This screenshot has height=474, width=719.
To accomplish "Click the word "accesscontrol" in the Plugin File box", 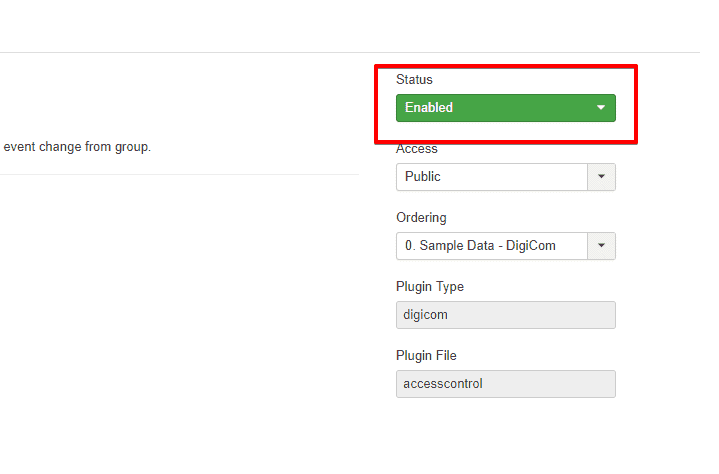I will tap(441, 384).
